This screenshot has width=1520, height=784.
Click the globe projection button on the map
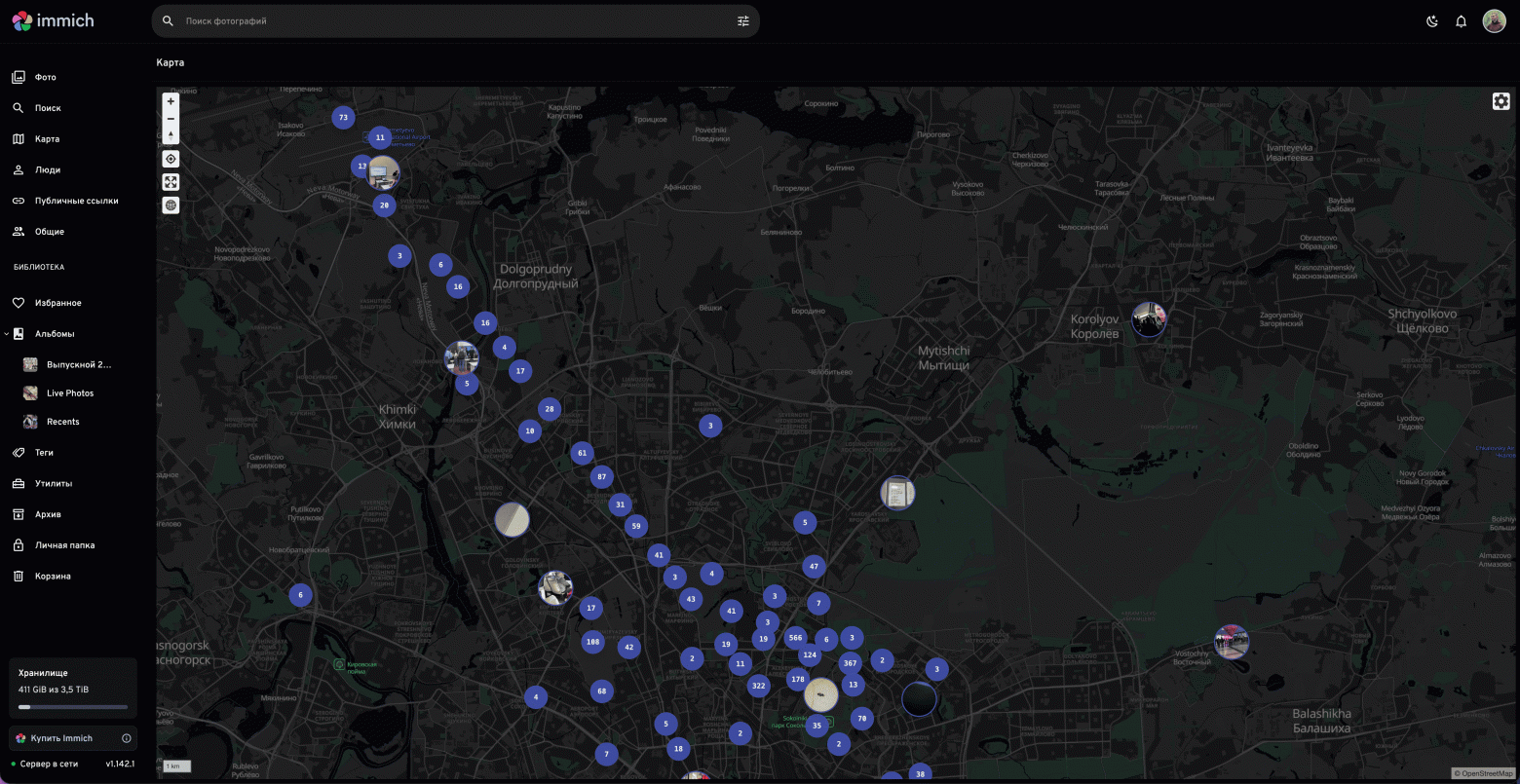tap(171, 205)
